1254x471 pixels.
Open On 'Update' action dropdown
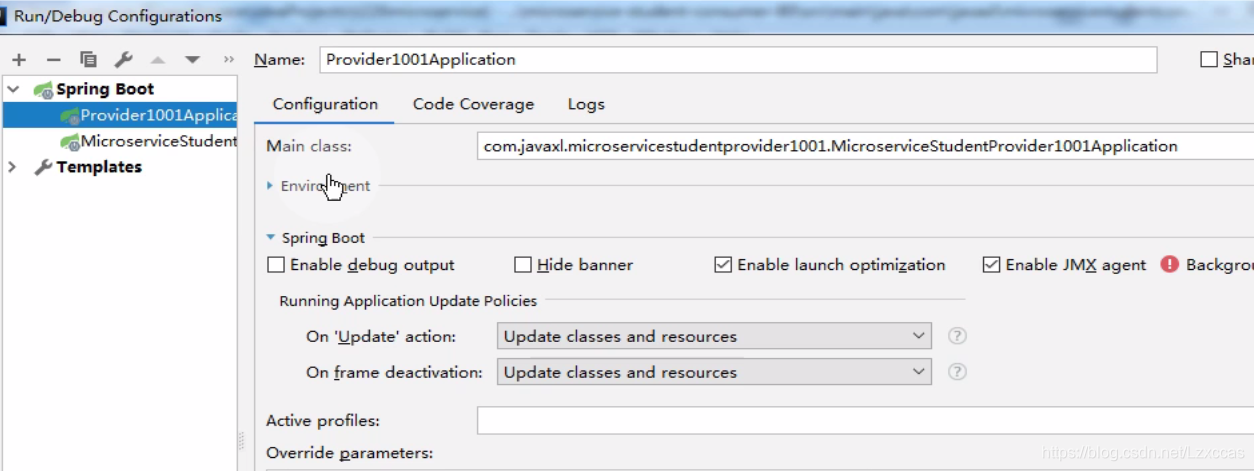[714, 336]
